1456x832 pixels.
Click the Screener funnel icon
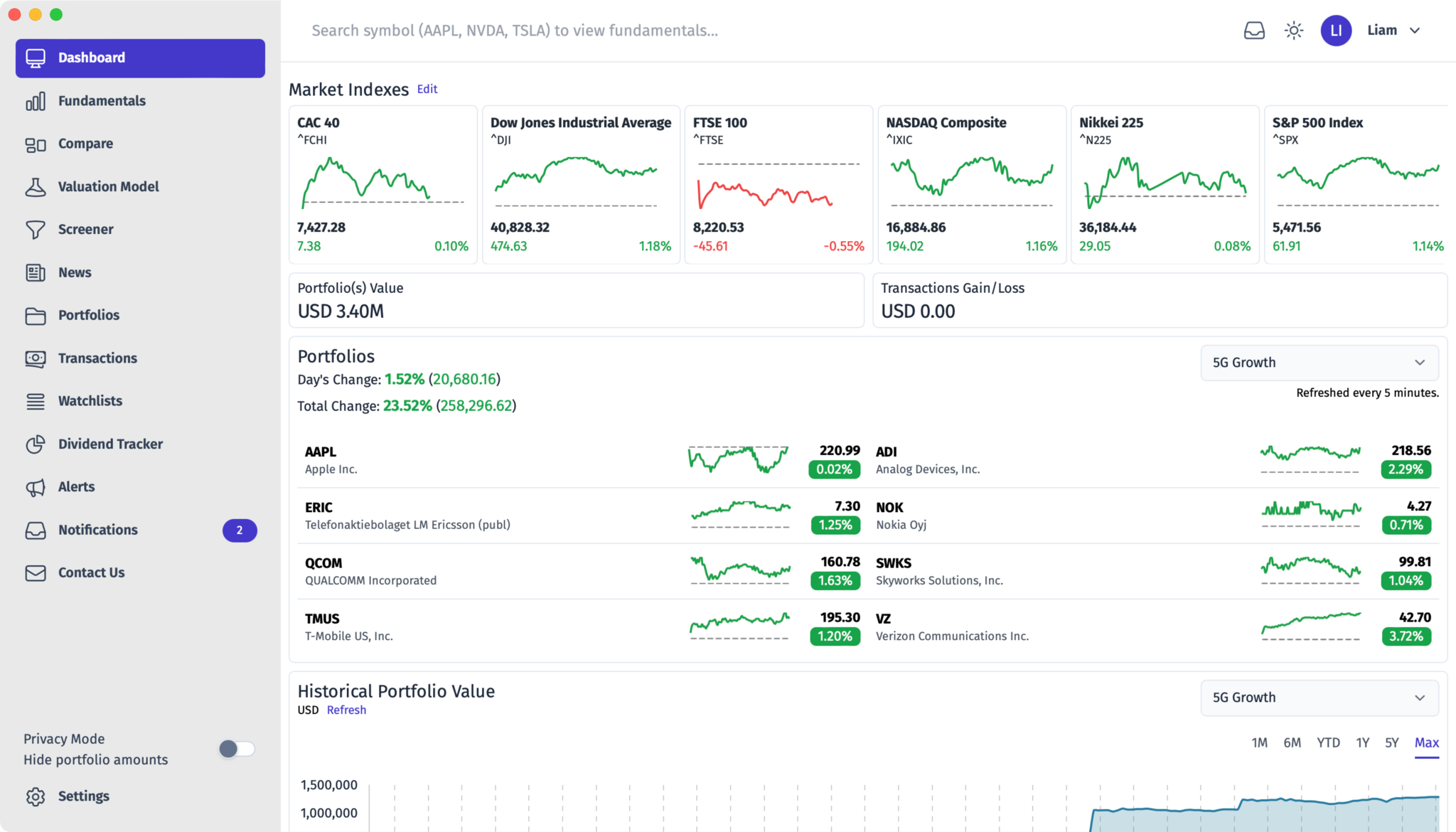[x=36, y=230]
